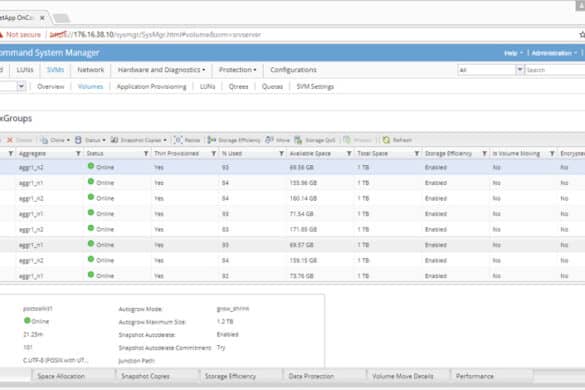Image resolution: width=585 pixels, height=390 pixels.
Task: Open the Network top navigation tab
Action: click(91, 70)
